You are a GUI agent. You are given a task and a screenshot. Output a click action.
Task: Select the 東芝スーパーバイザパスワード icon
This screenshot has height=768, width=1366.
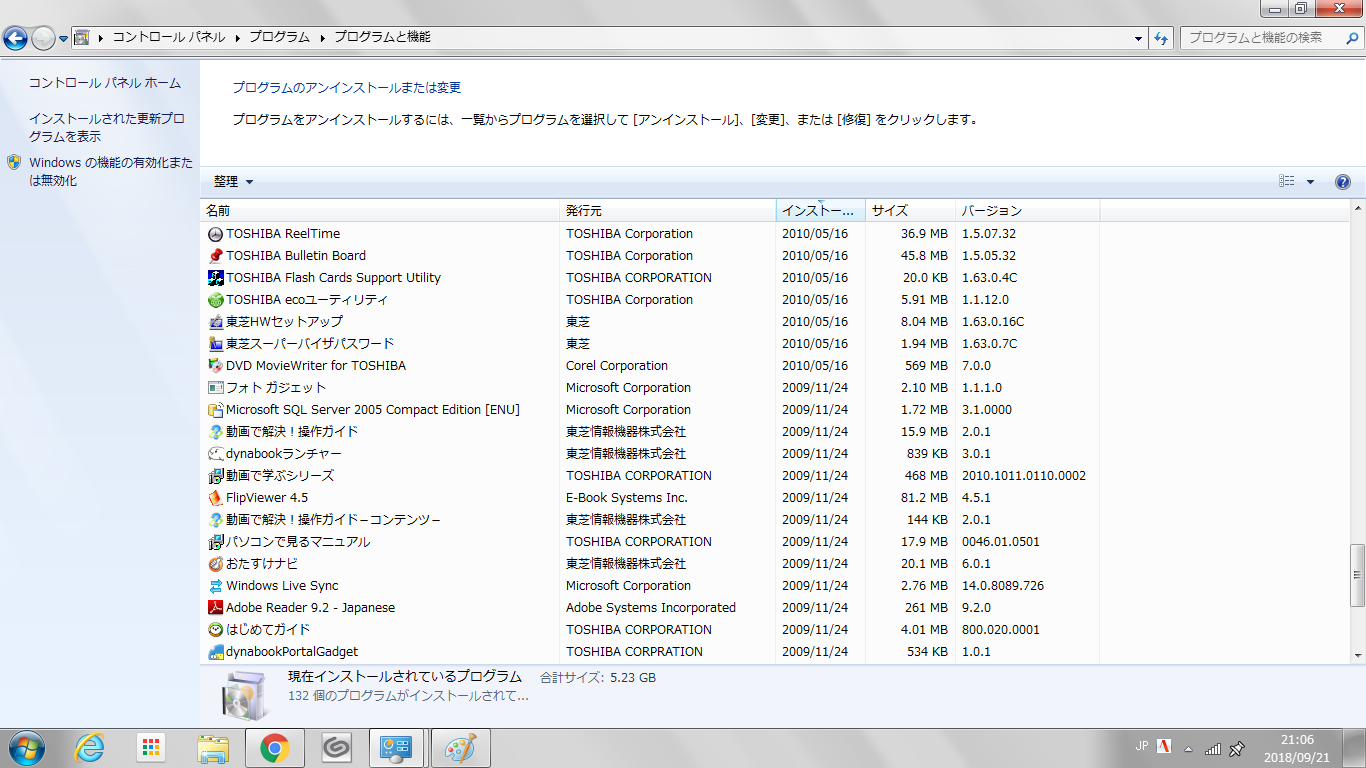(x=216, y=344)
